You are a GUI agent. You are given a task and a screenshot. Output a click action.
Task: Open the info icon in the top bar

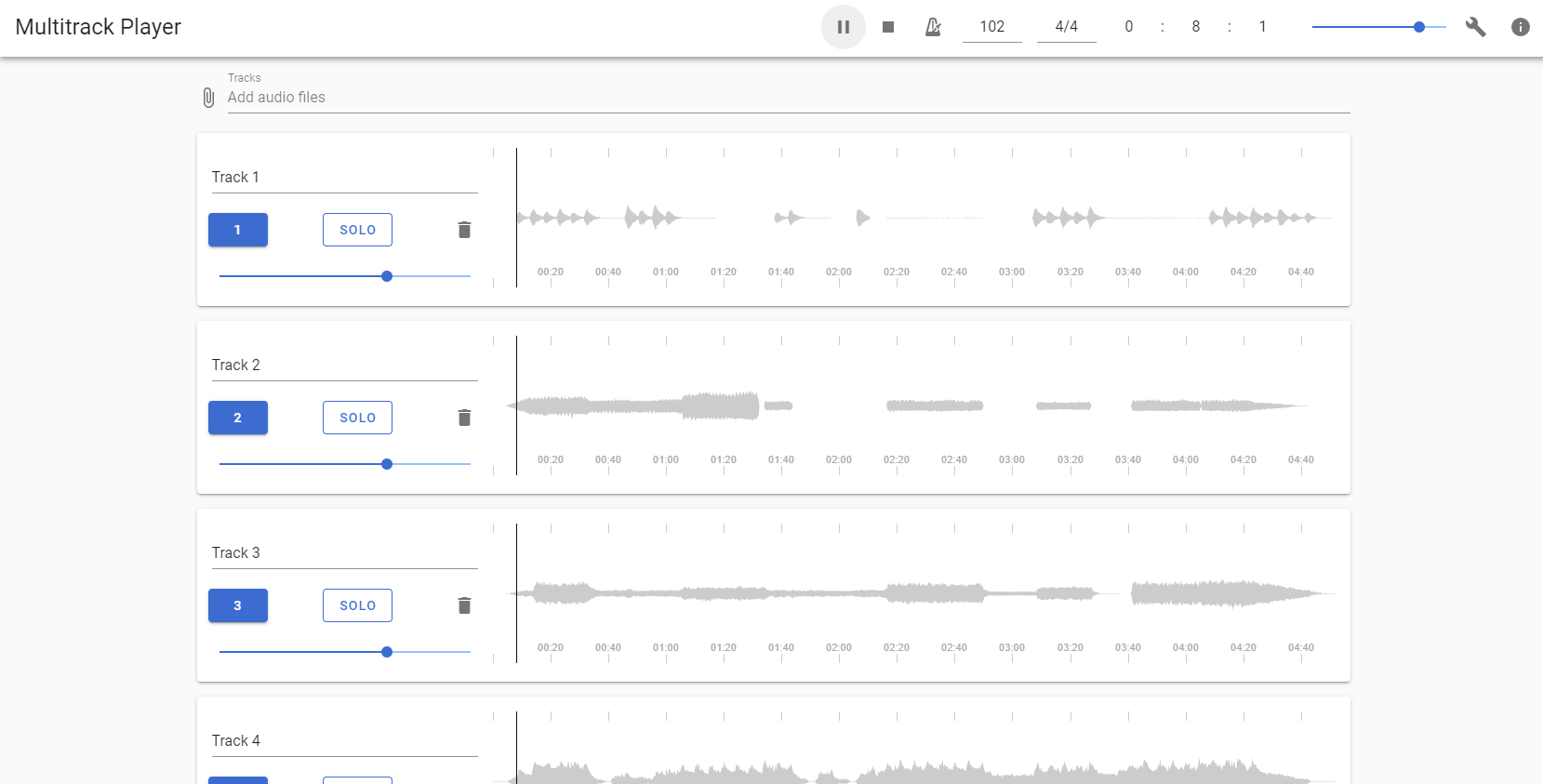click(x=1521, y=27)
